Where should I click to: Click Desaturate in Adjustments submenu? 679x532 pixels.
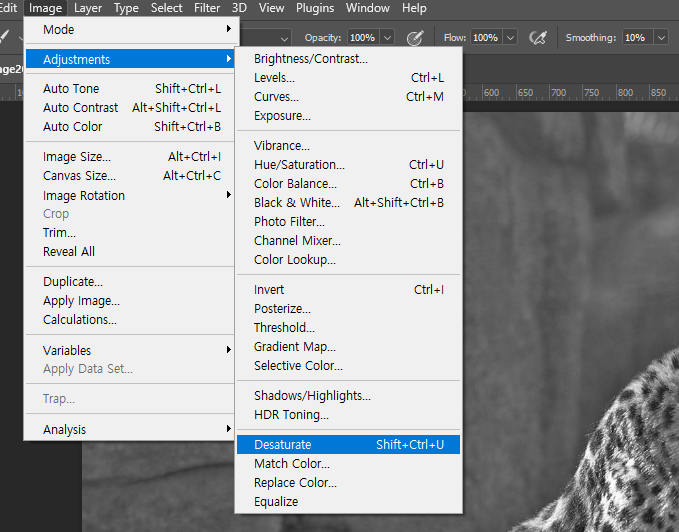(x=348, y=445)
